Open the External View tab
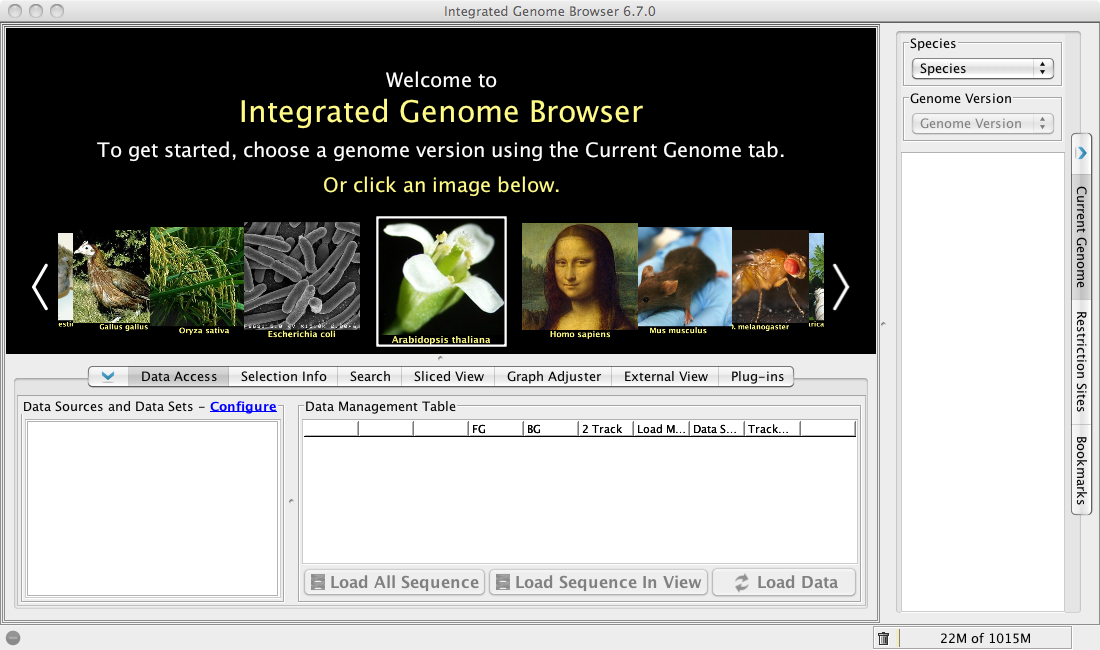 click(666, 377)
